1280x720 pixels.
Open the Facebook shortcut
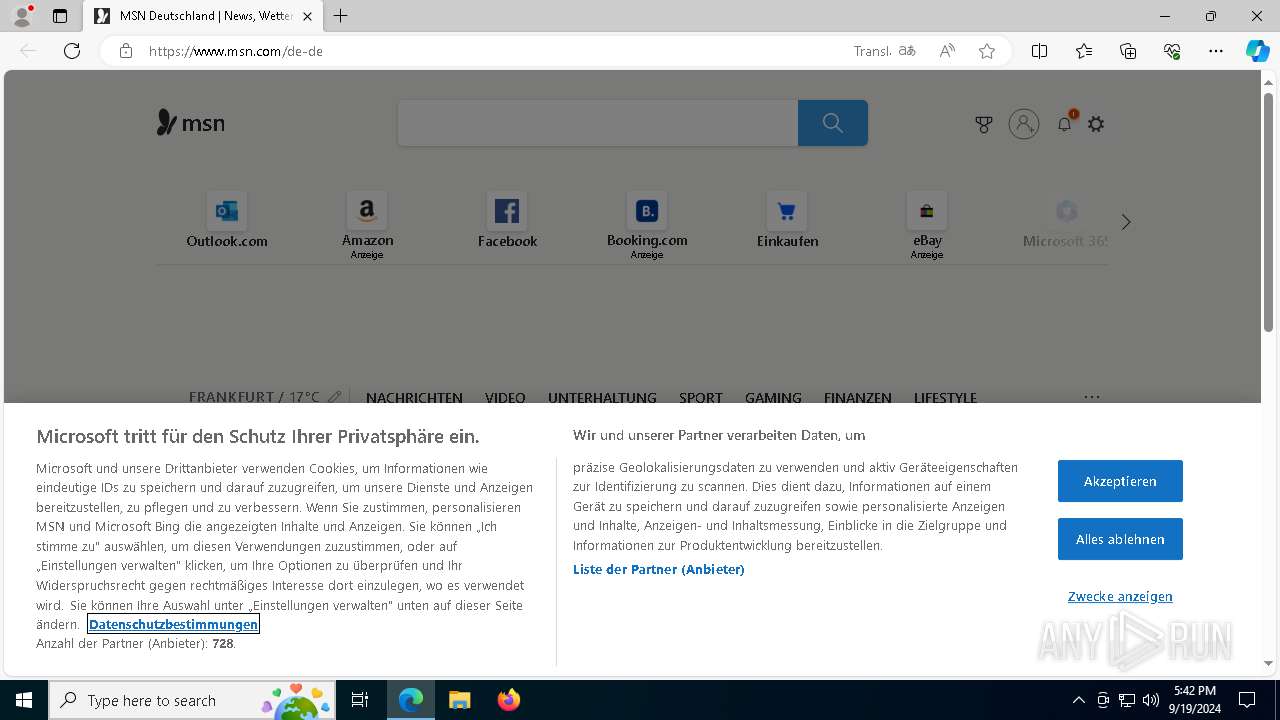tap(507, 221)
